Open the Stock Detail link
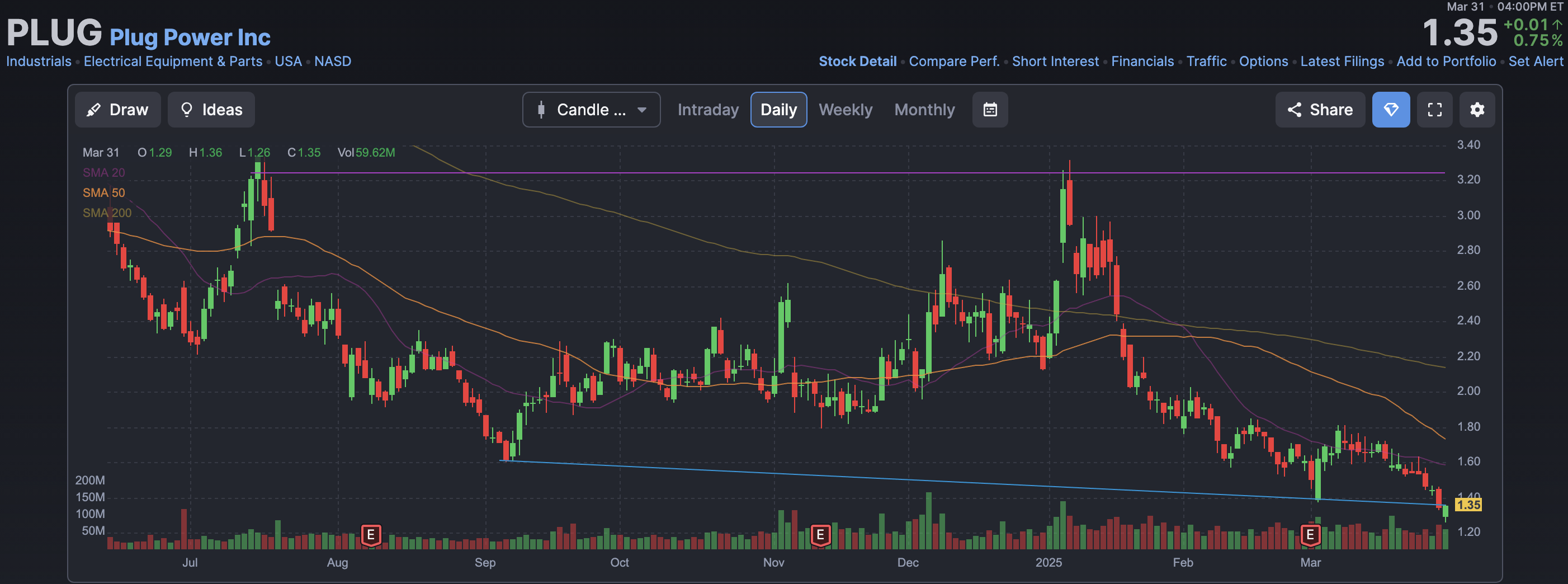 857,62
